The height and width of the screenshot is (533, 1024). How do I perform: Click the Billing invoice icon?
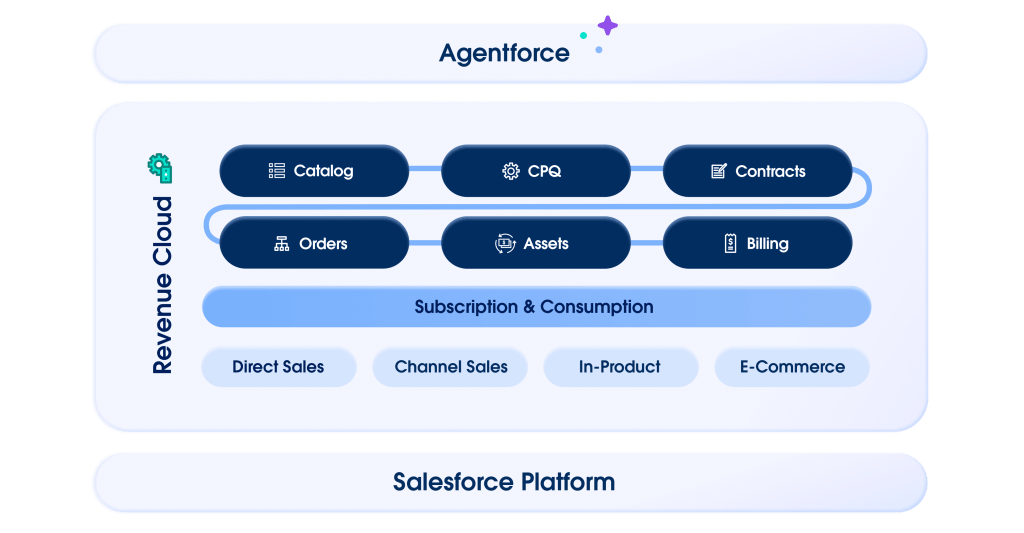point(730,244)
